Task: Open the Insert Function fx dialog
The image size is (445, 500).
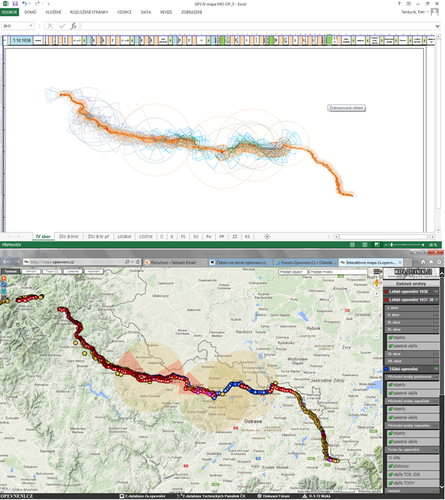Action: (74, 26)
